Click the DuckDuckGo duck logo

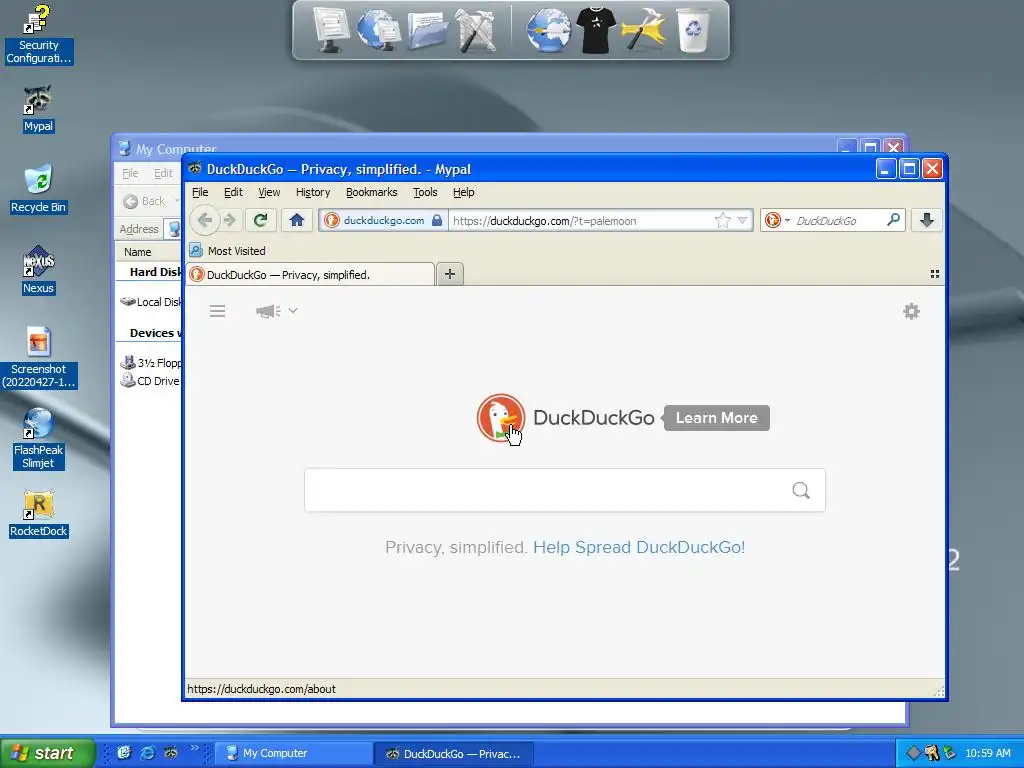point(500,418)
